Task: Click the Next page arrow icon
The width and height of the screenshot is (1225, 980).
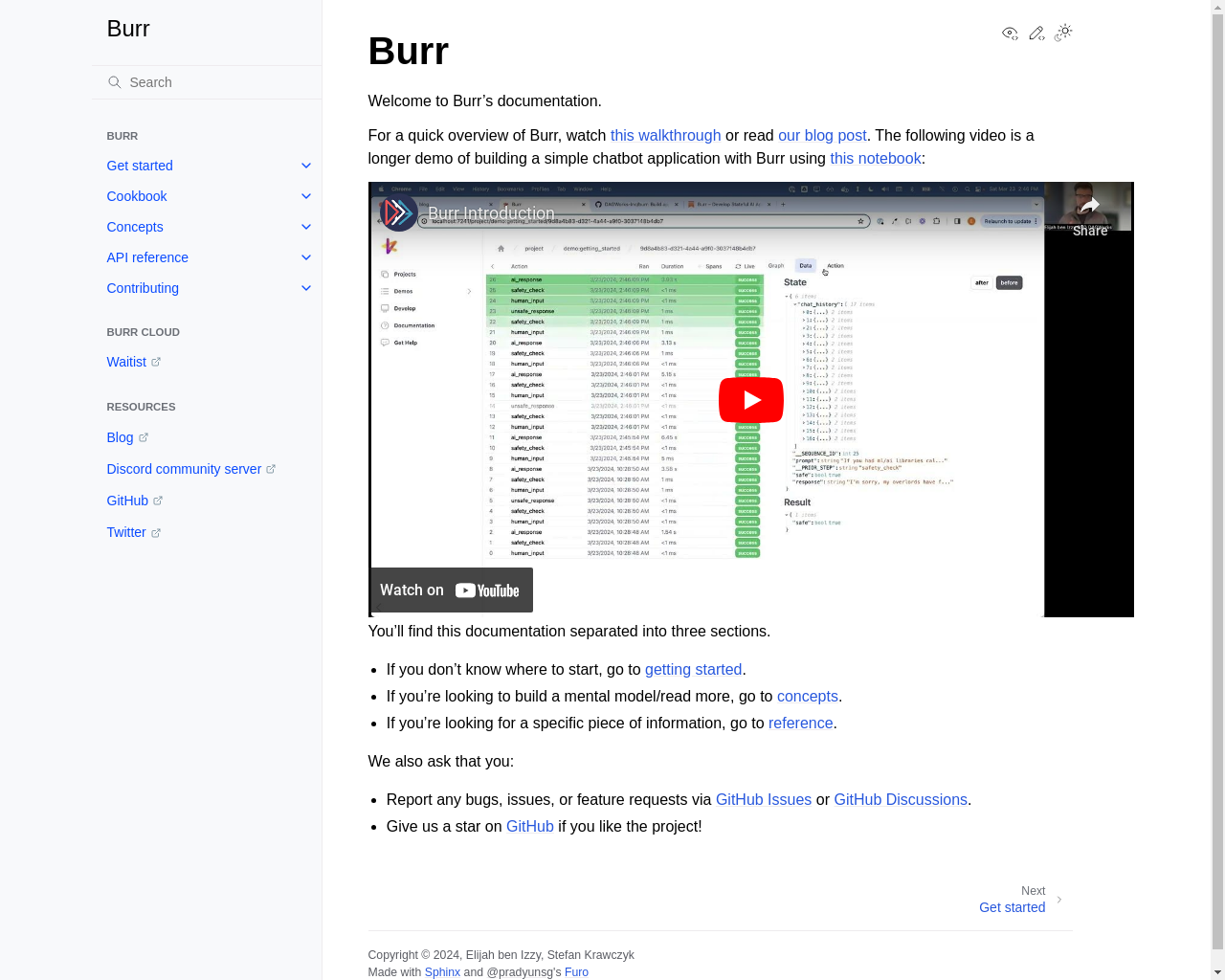Action: [1059, 900]
